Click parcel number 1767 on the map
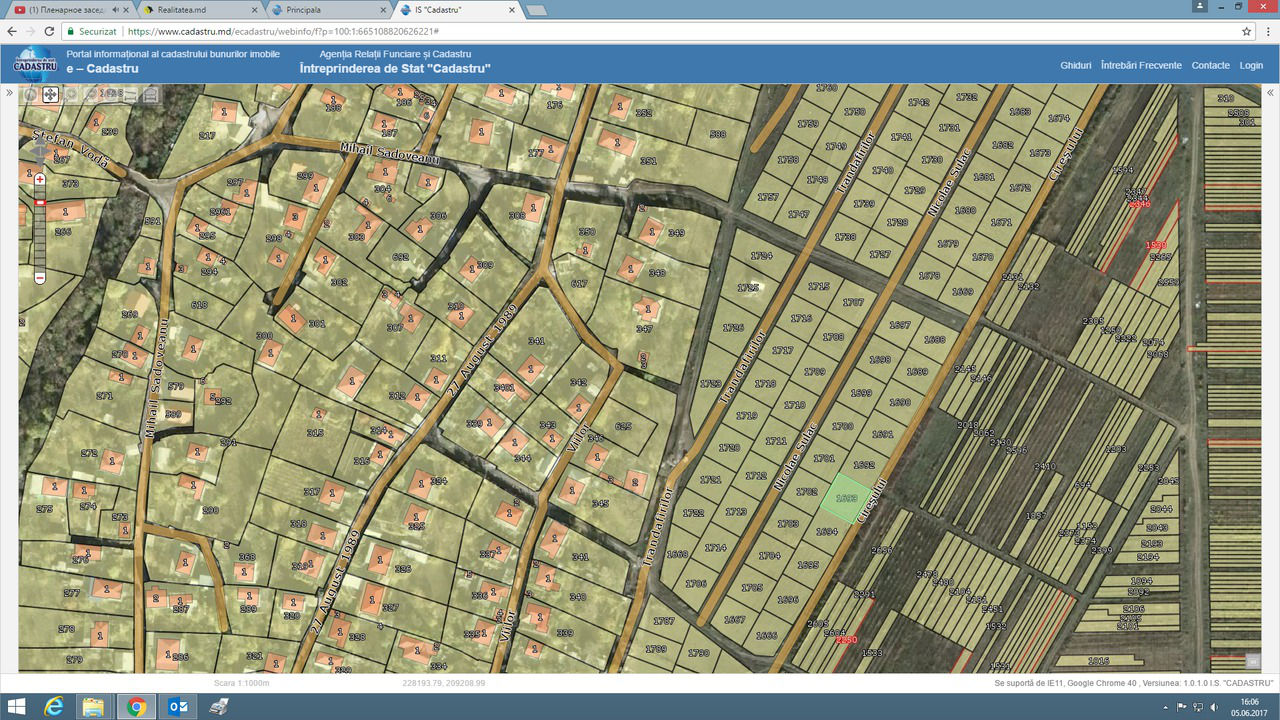 665,621
